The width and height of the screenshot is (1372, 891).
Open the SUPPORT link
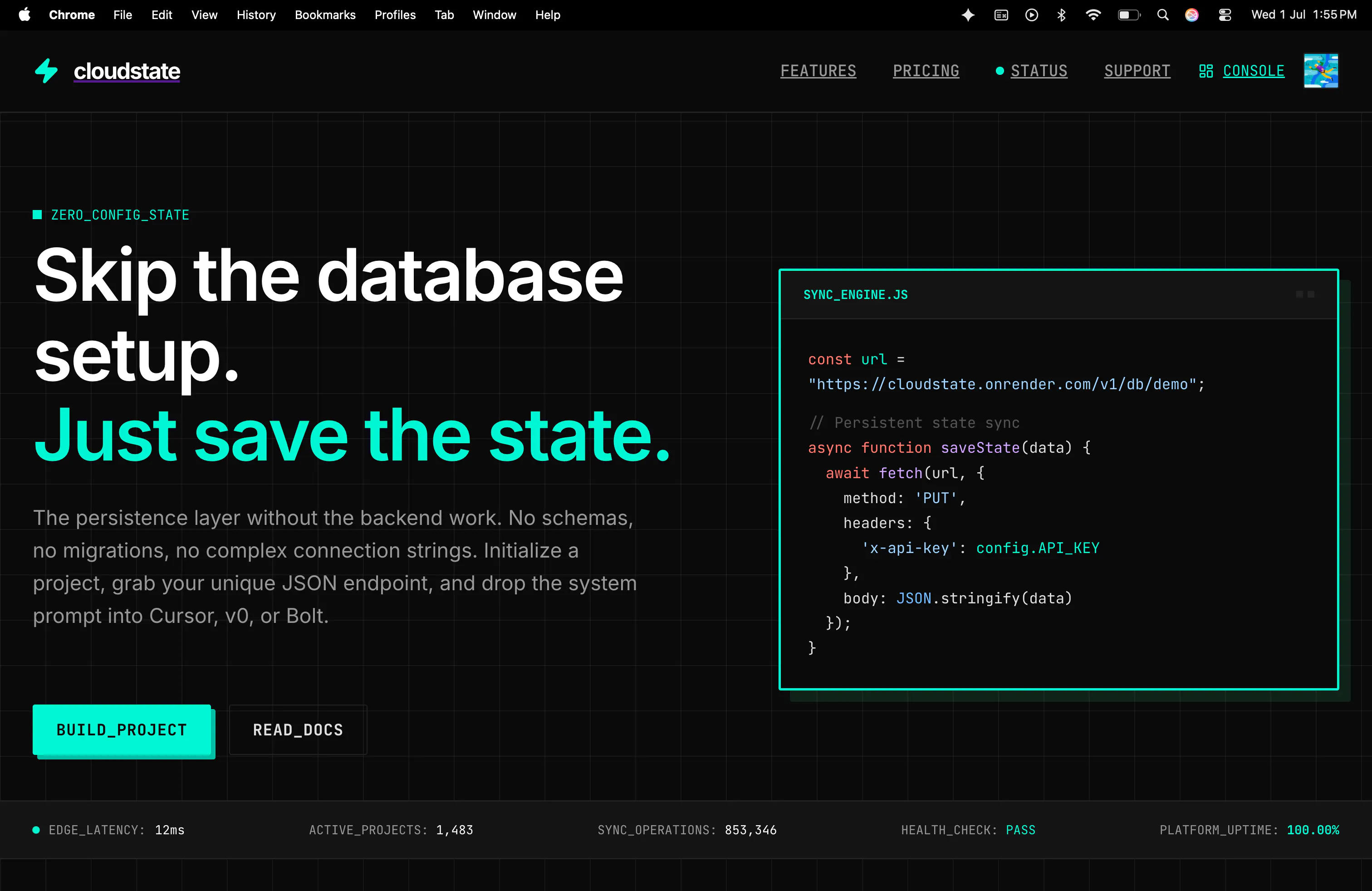click(x=1137, y=71)
